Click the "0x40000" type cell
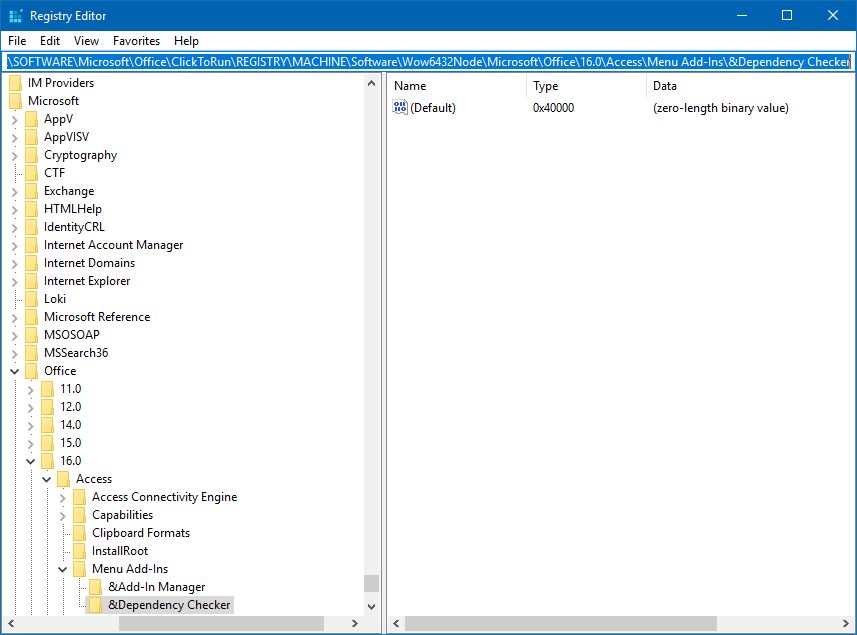This screenshot has height=635, width=857. tap(553, 108)
